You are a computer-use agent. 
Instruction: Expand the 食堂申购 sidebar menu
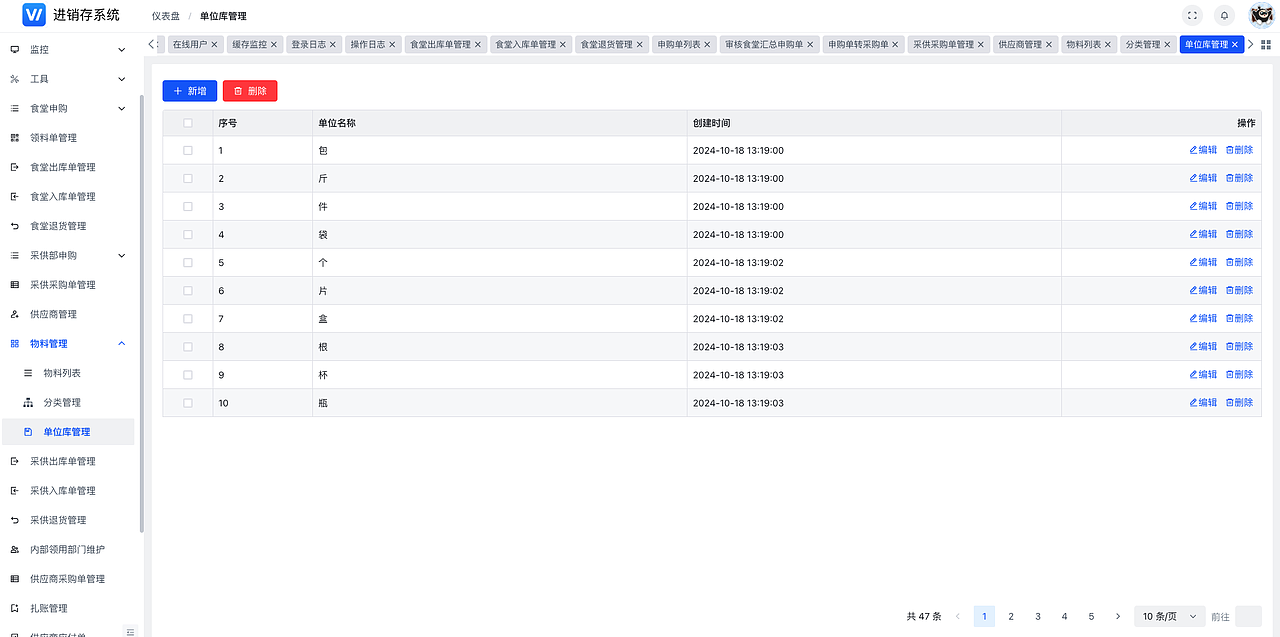67,108
